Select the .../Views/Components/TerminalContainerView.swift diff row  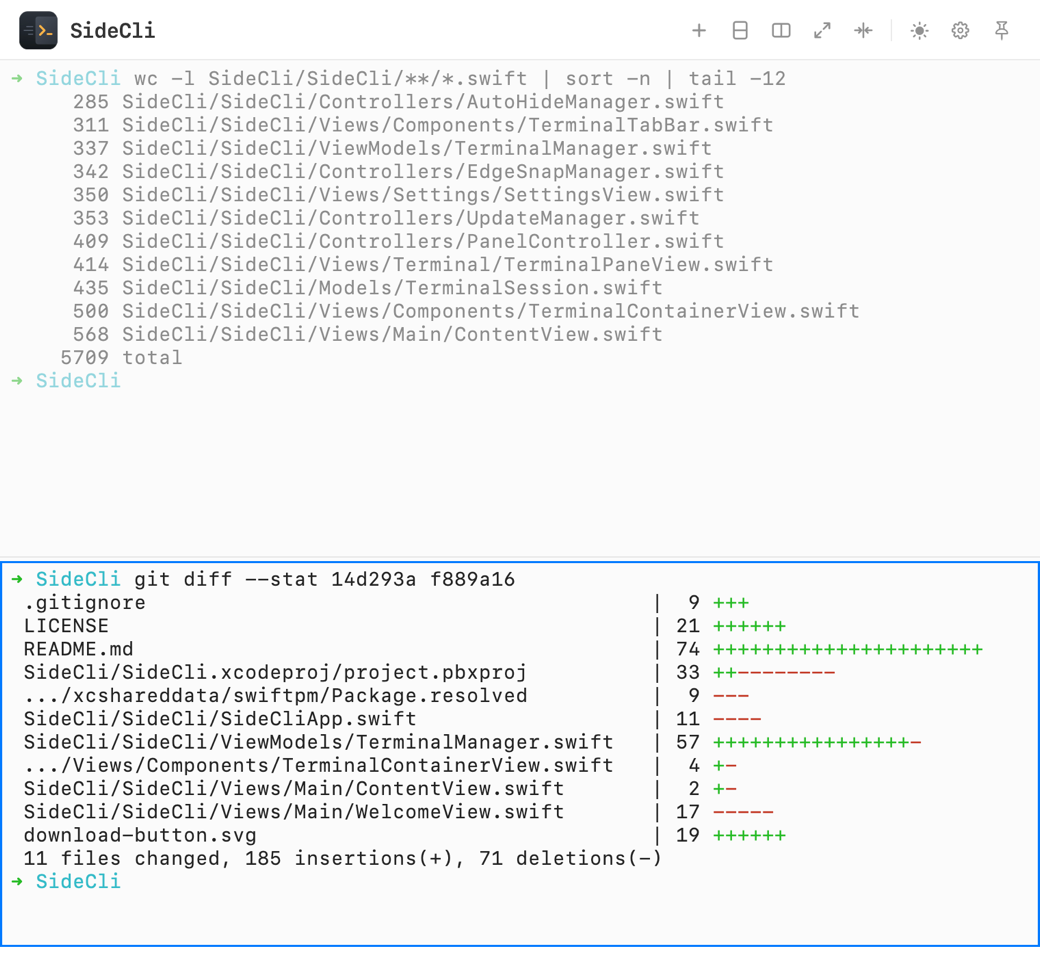click(x=380, y=766)
